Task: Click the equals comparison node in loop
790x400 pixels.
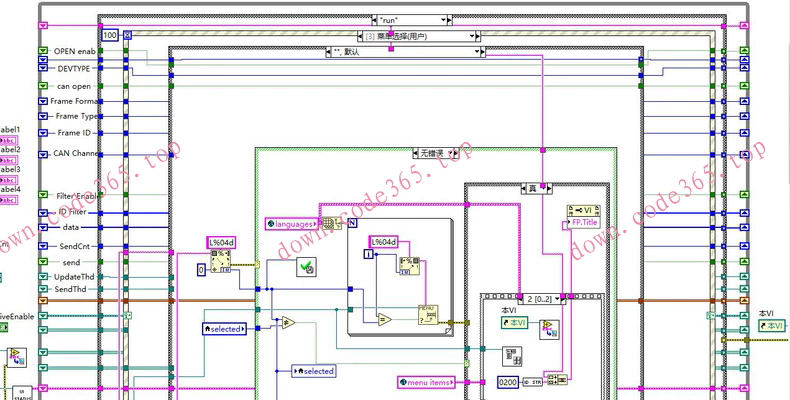Action: (384, 319)
